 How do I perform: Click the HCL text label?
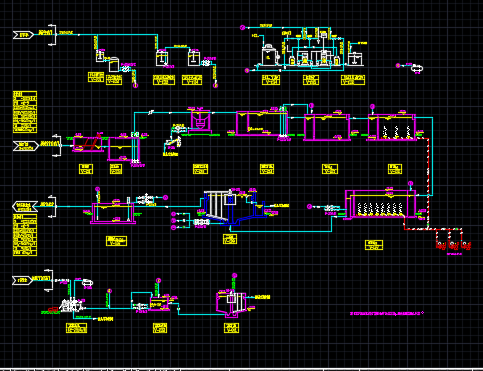click(255, 35)
